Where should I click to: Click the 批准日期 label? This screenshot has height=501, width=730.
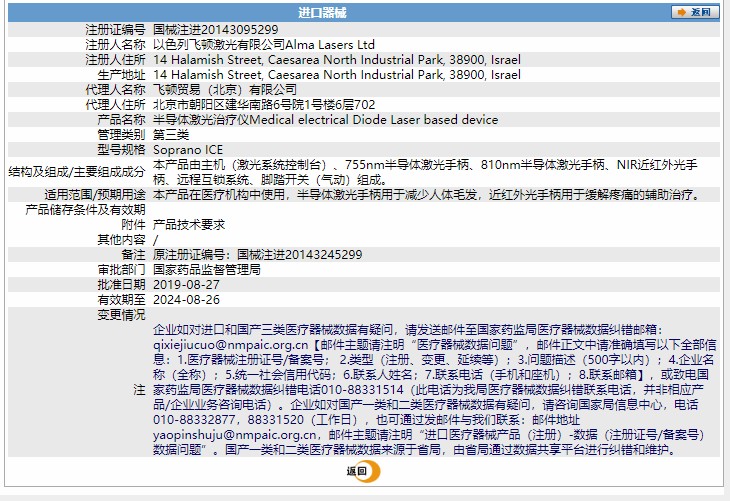[121, 284]
